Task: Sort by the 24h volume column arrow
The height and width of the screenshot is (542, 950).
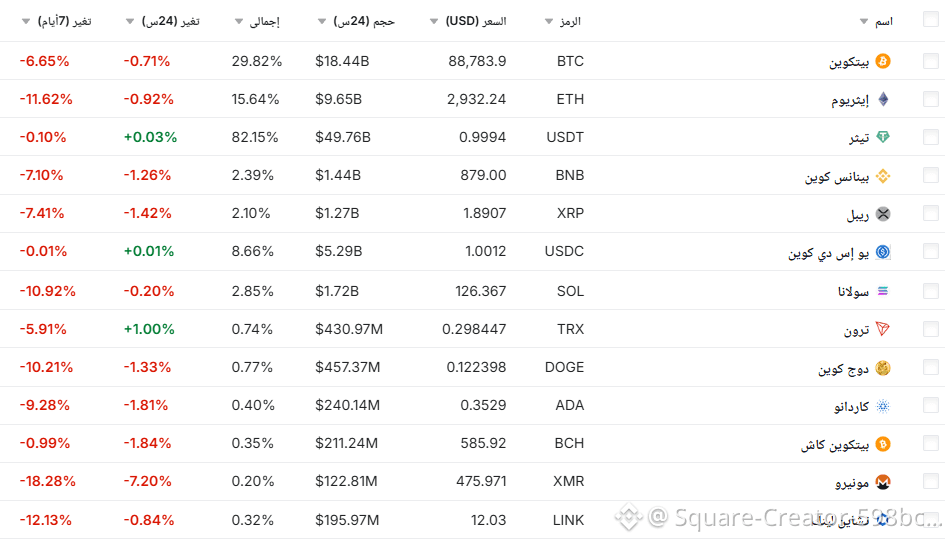Action: (x=322, y=21)
